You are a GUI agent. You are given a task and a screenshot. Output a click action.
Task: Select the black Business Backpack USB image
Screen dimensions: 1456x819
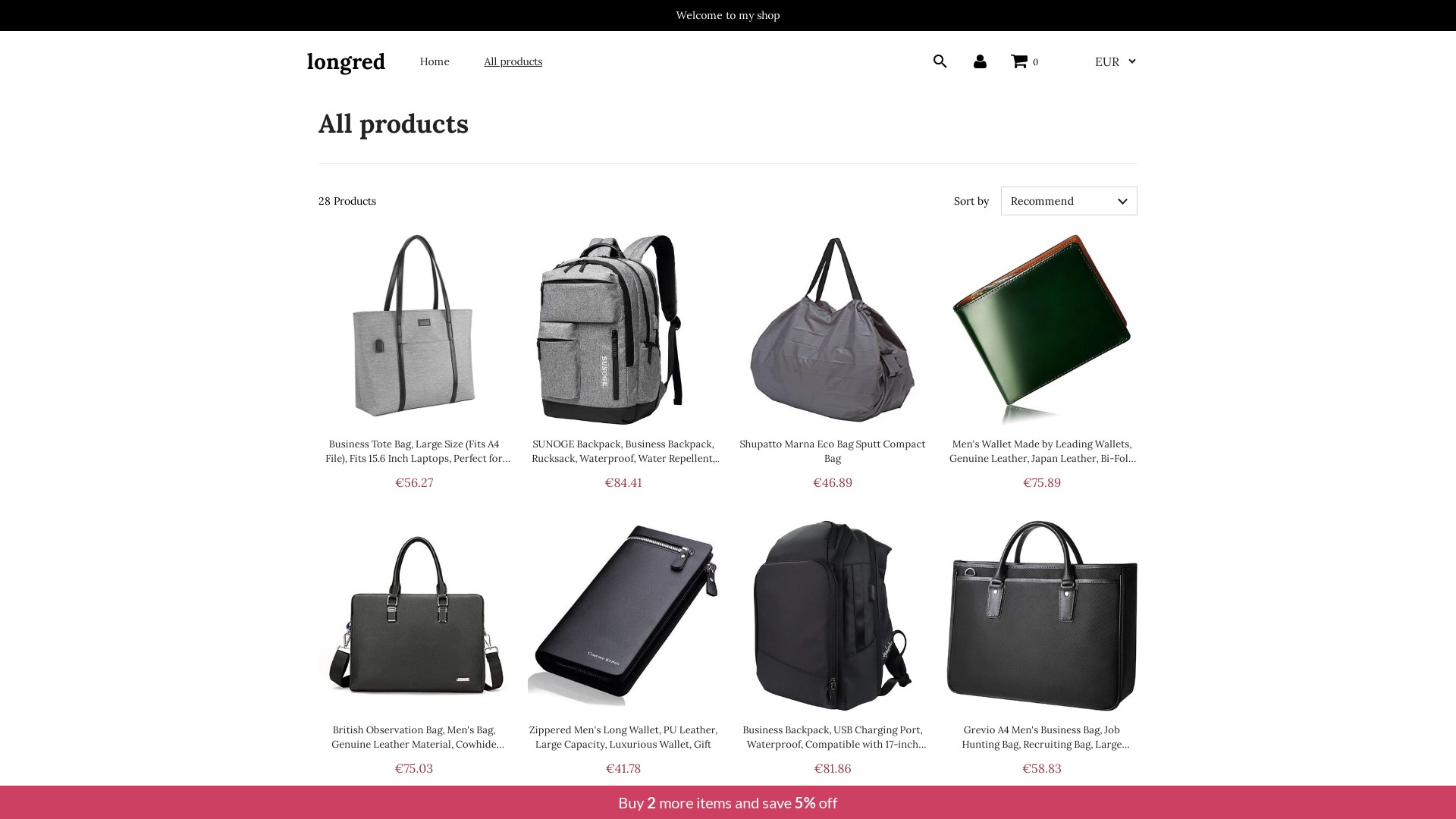tap(833, 615)
